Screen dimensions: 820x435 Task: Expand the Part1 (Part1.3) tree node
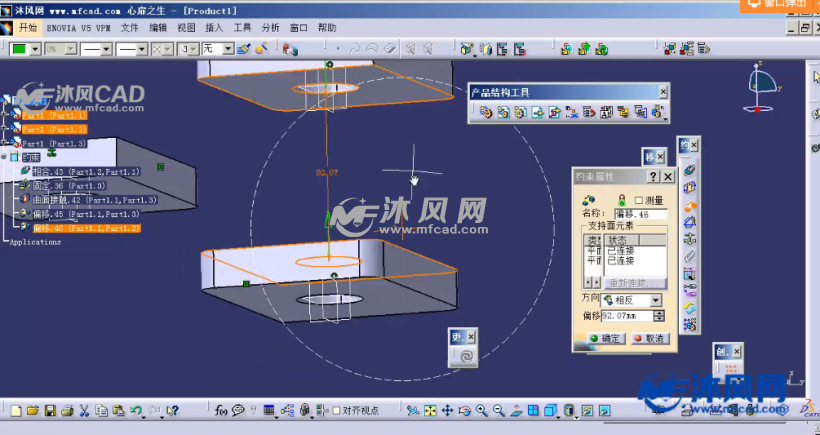(5, 142)
